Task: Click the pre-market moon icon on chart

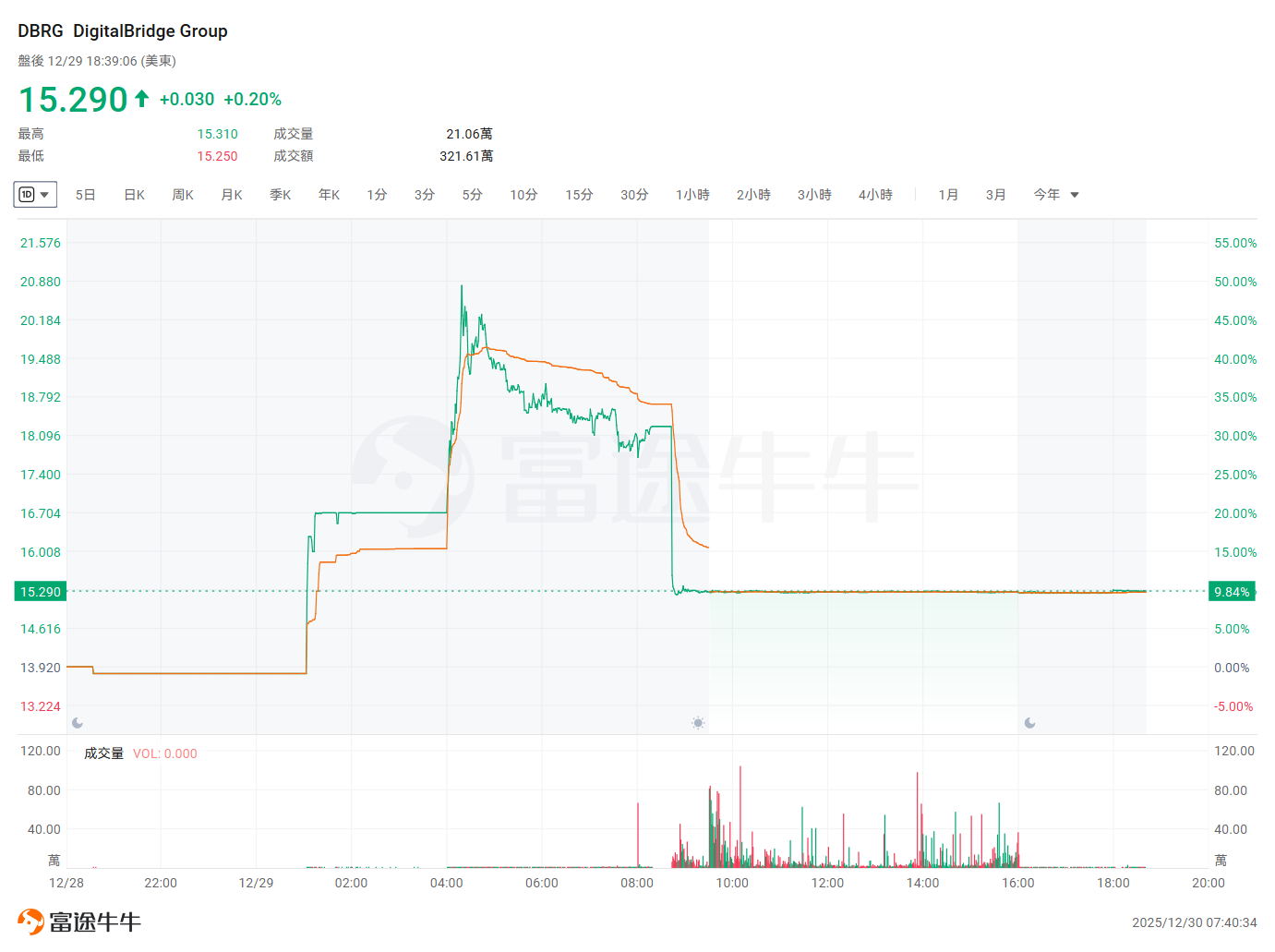Action: click(78, 723)
